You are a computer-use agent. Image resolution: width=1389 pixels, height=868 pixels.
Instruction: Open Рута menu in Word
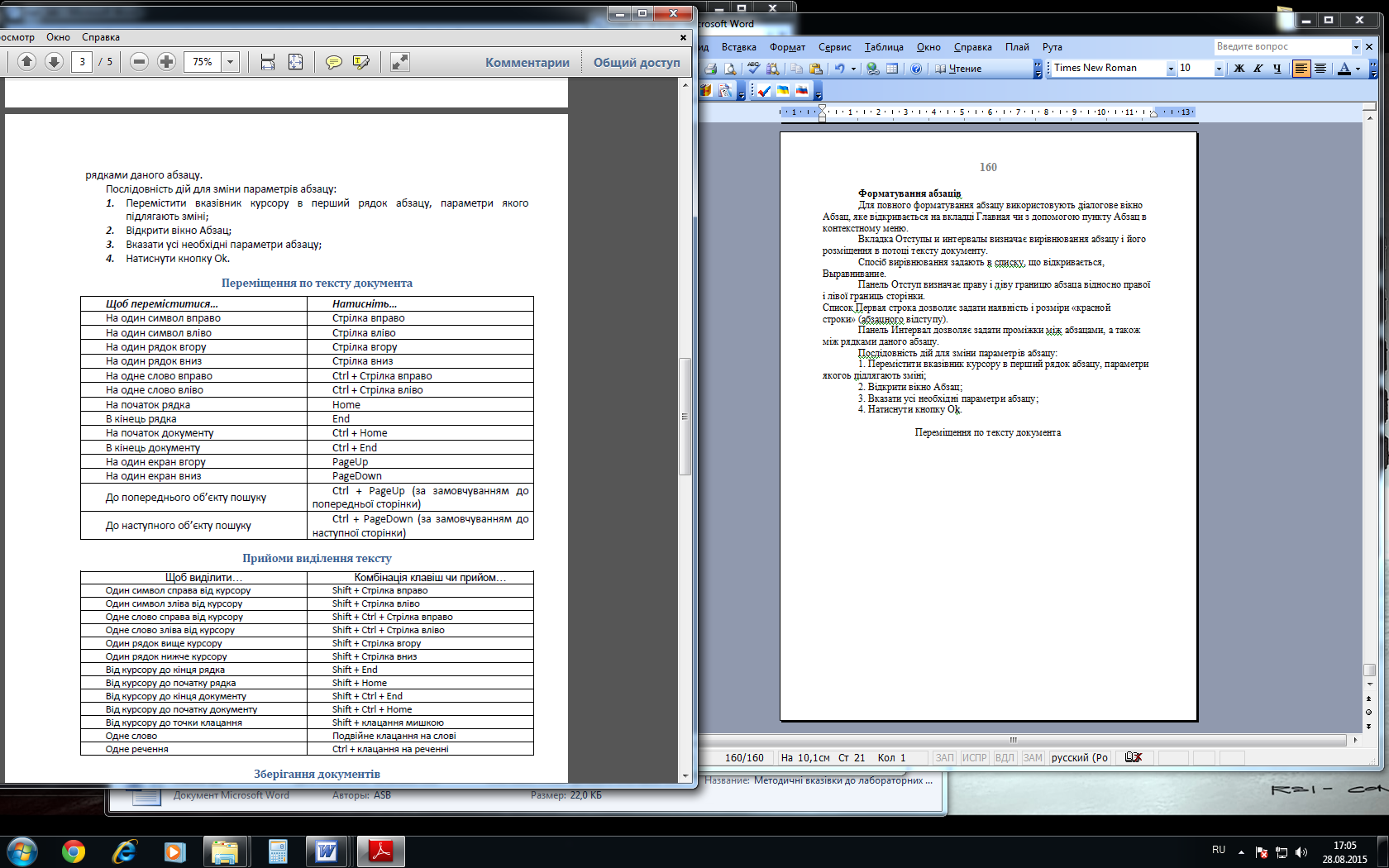(x=1052, y=47)
